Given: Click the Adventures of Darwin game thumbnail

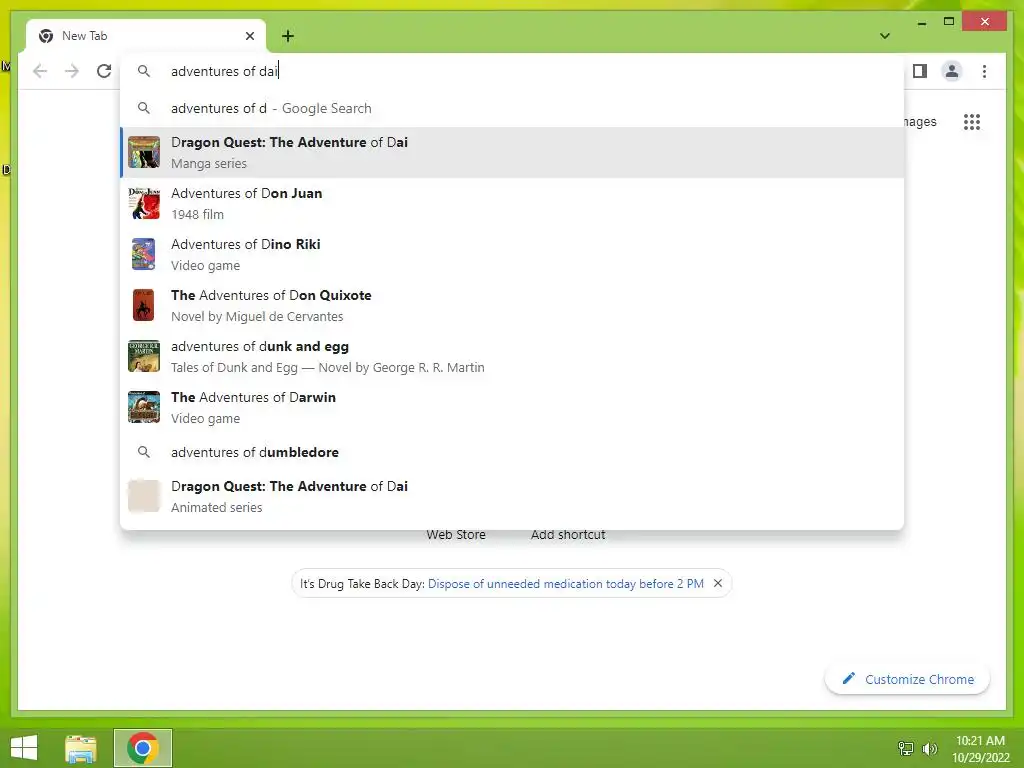Looking at the screenshot, I should pyautogui.click(x=144, y=407).
